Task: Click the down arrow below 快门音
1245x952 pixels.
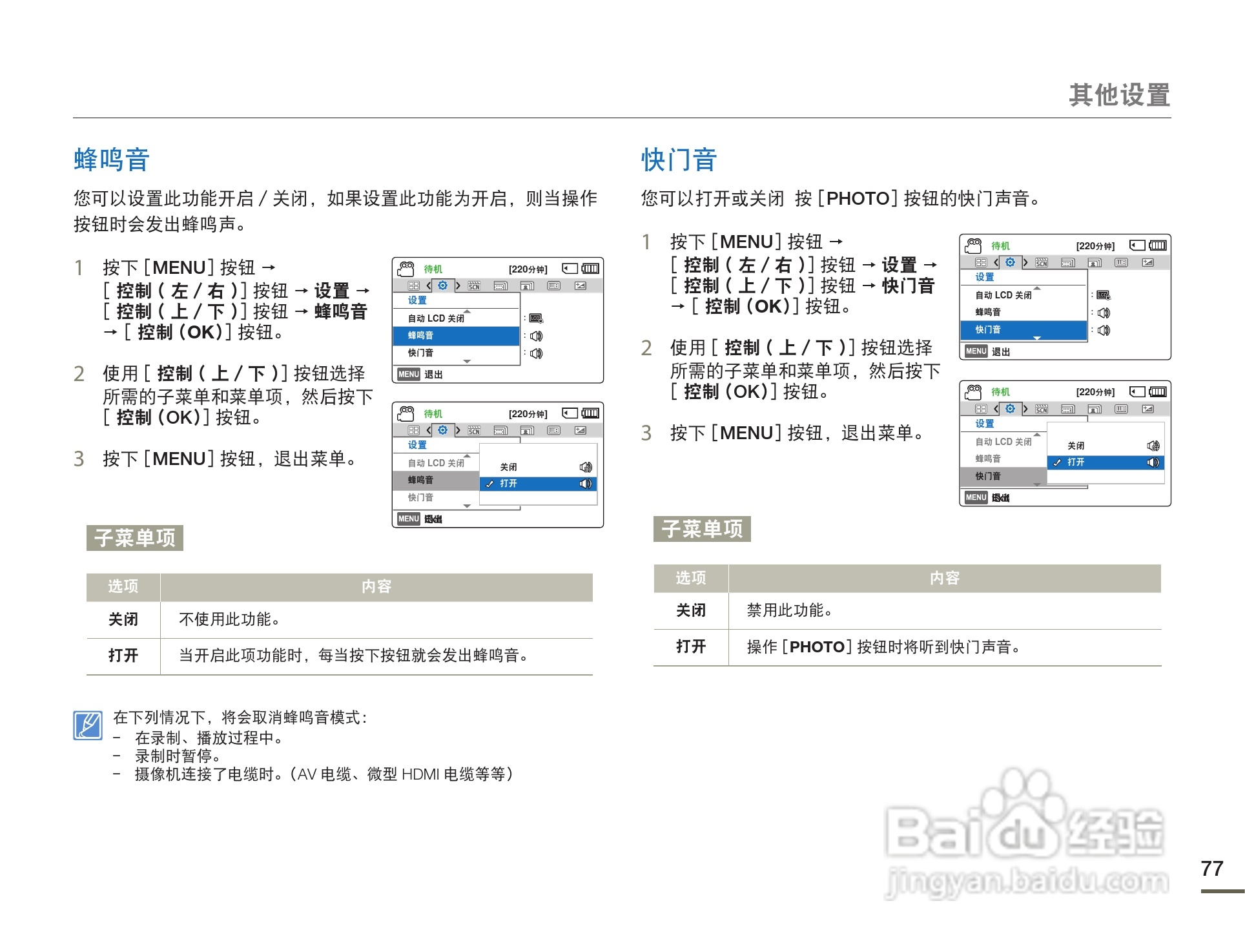Action: [x=467, y=362]
